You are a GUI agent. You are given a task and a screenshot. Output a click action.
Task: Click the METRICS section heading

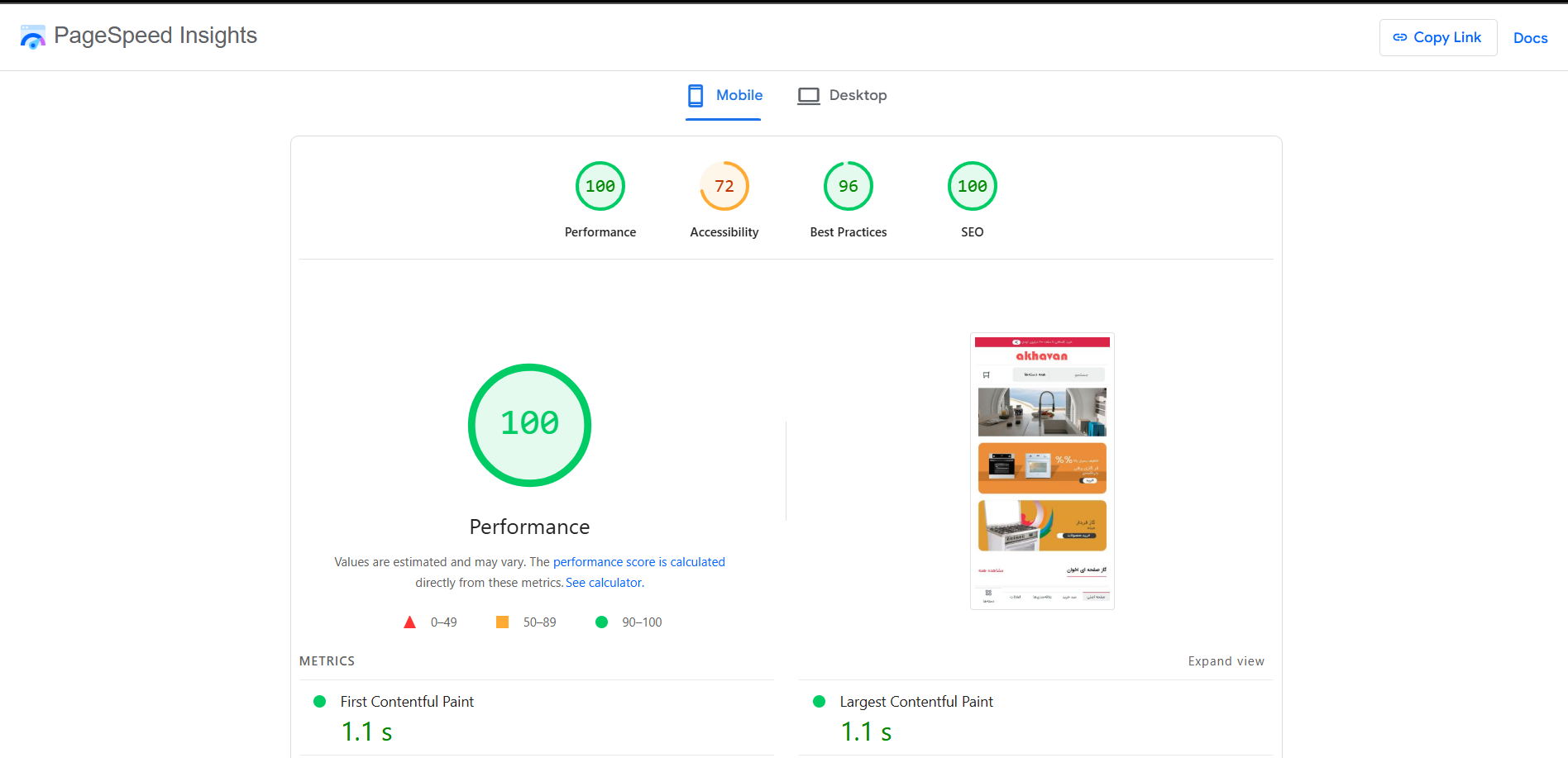coord(327,661)
